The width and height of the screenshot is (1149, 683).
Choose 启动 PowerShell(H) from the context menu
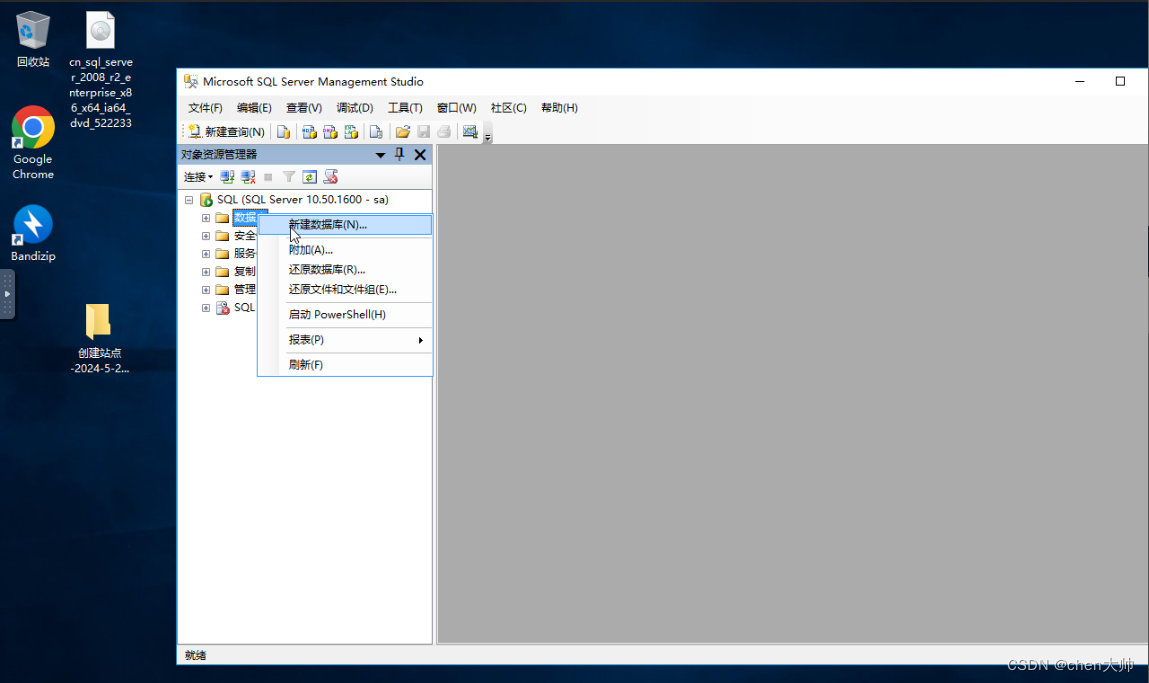tap(345, 314)
